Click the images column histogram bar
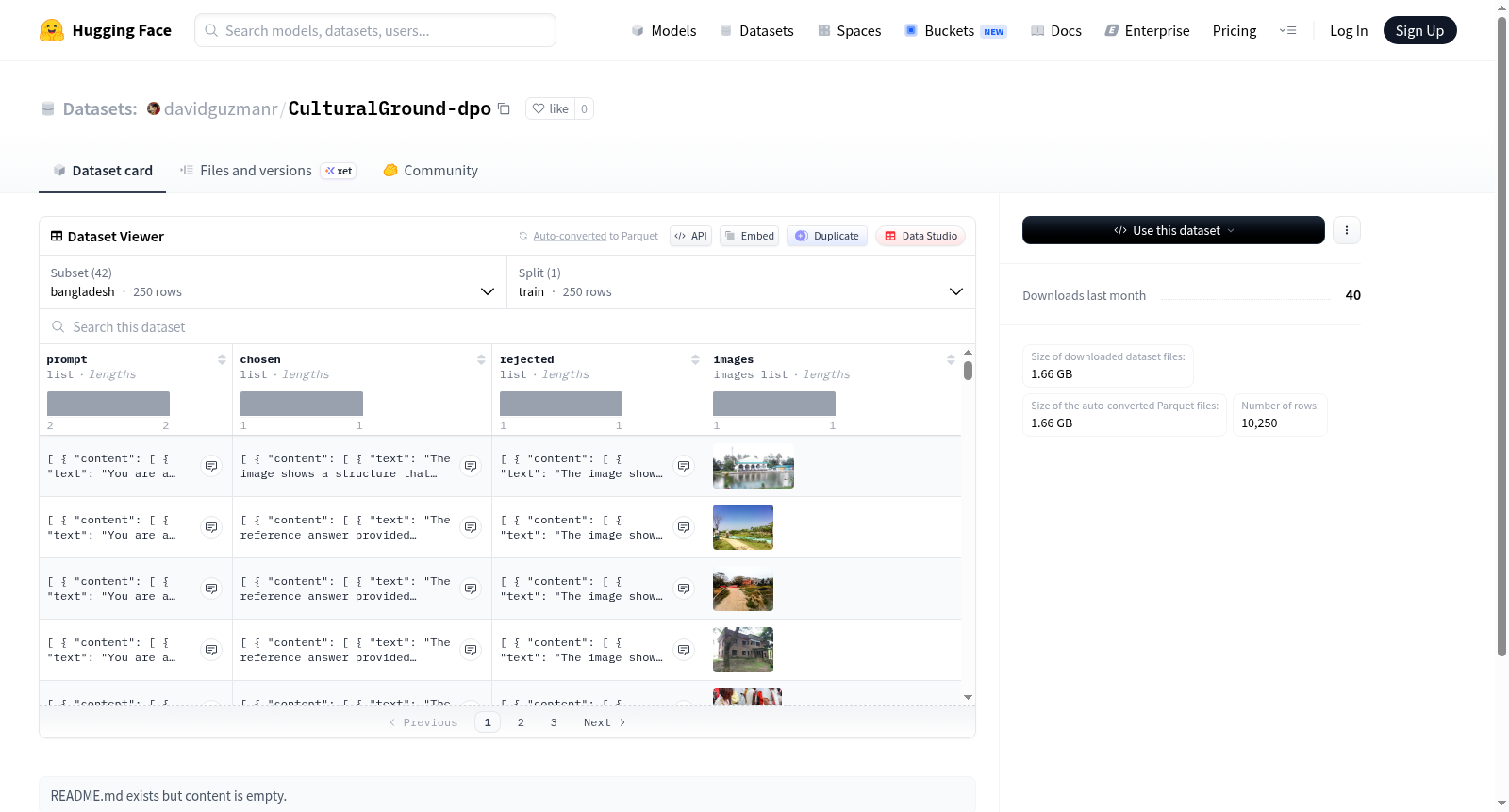The height and width of the screenshot is (812, 1509). [x=774, y=404]
